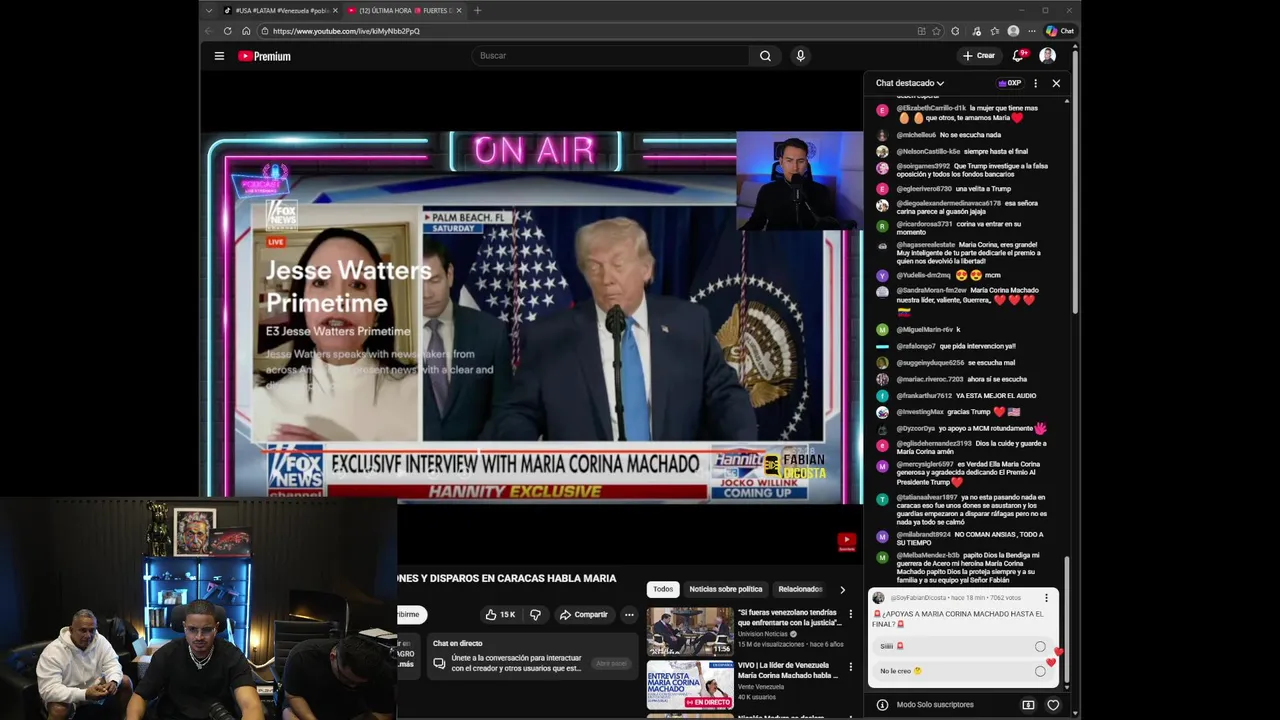
Task: Dislike the video with thumbs down
Action: point(535,614)
